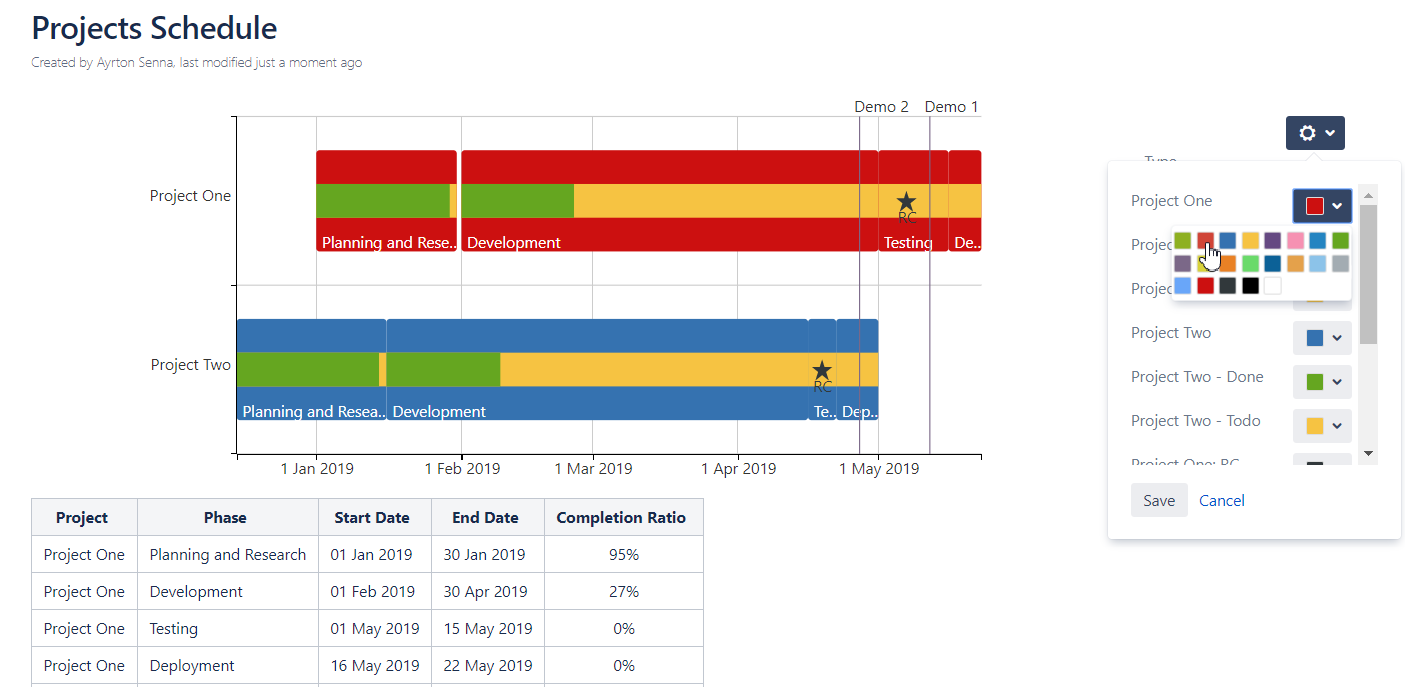This screenshot has height=687, width=1405.
Task: Select the gray swatch in the palette
Action: pos(1340,264)
